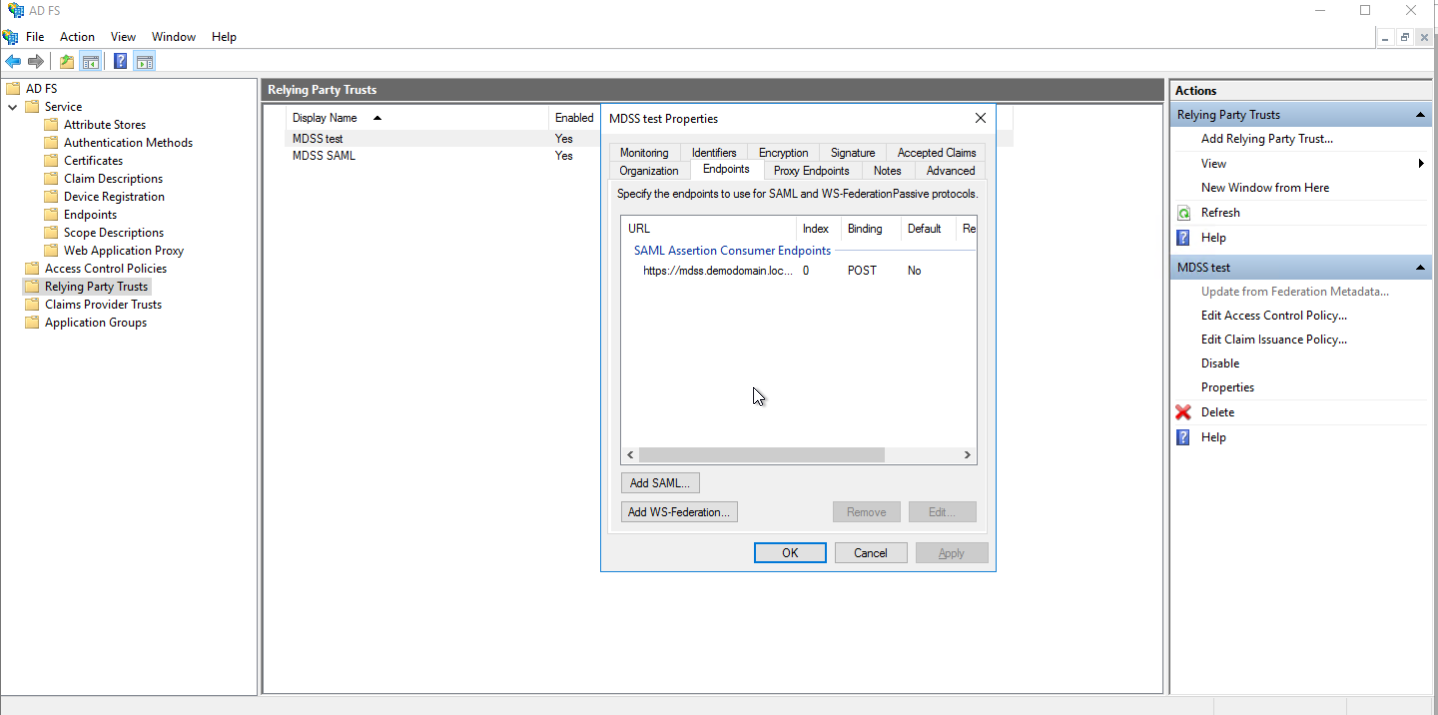This screenshot has height=715, width=1438.
Task: Close the MDSS test Properties dialog
Action: click(980, 118)
